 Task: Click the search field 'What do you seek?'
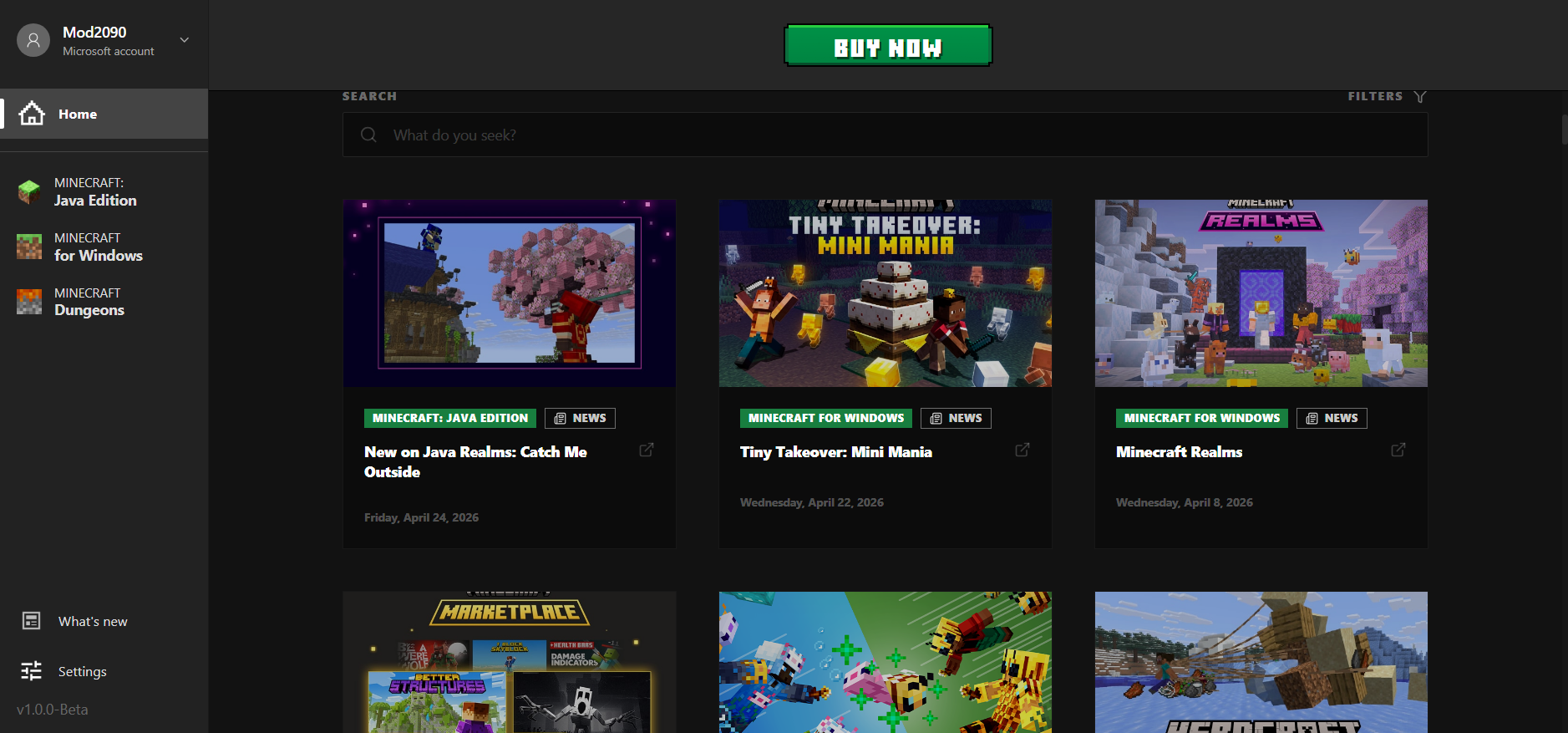pyautogui.click(x=885, y=135)
